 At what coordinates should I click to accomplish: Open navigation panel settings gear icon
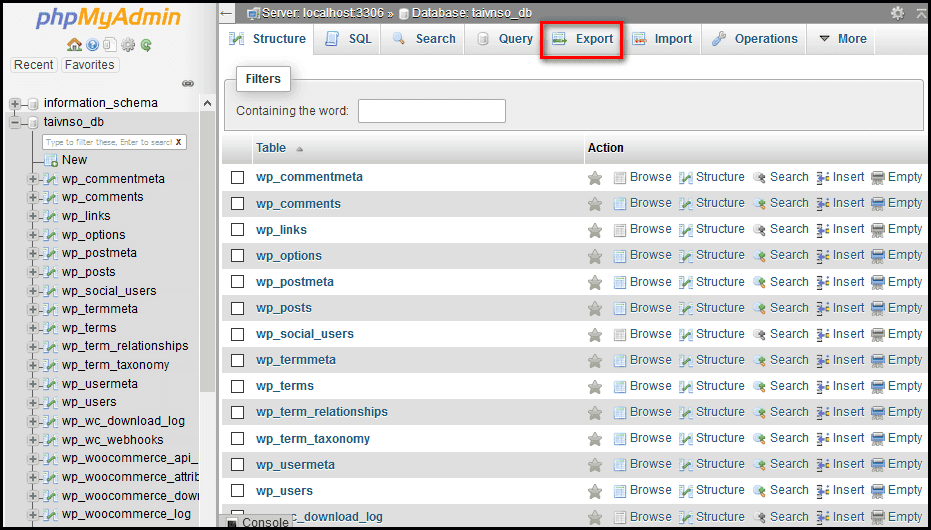point(128,45)
